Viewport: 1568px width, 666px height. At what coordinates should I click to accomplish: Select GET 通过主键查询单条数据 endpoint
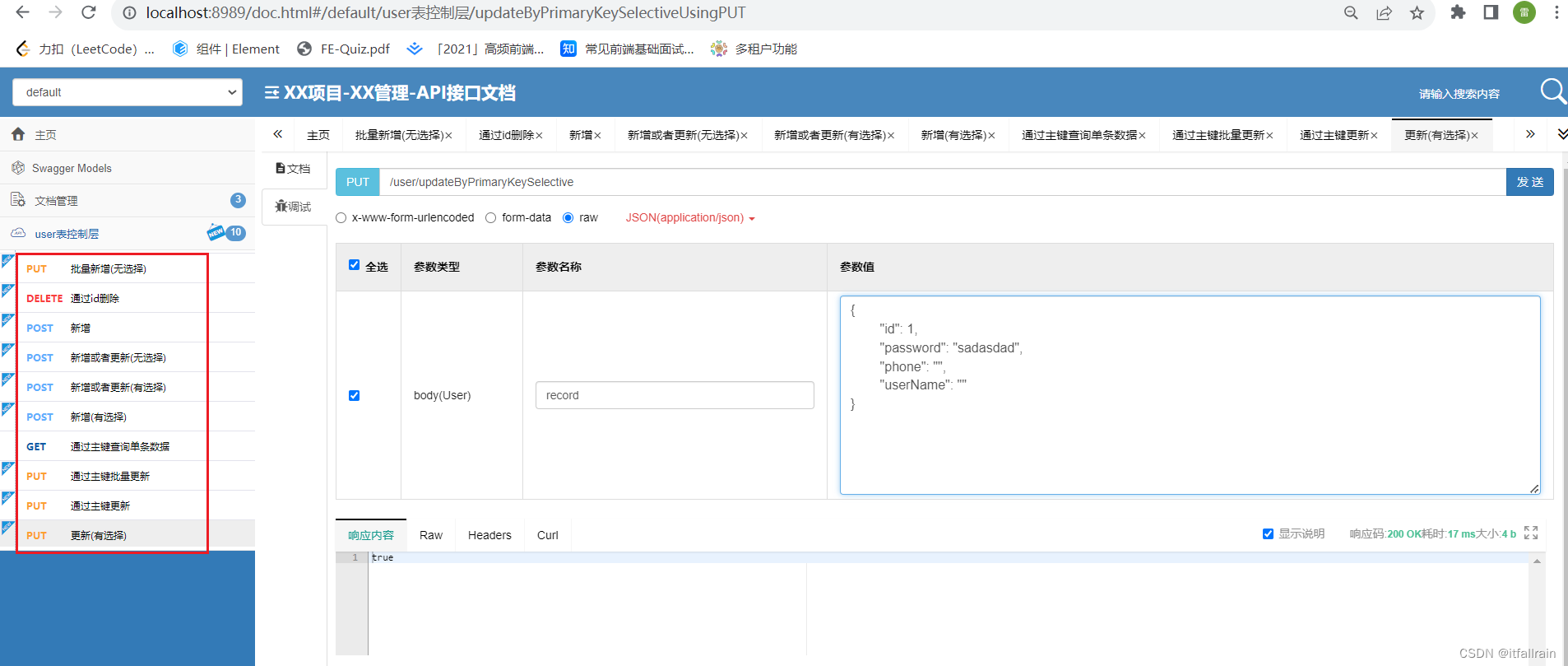click(x=128, y=446)
